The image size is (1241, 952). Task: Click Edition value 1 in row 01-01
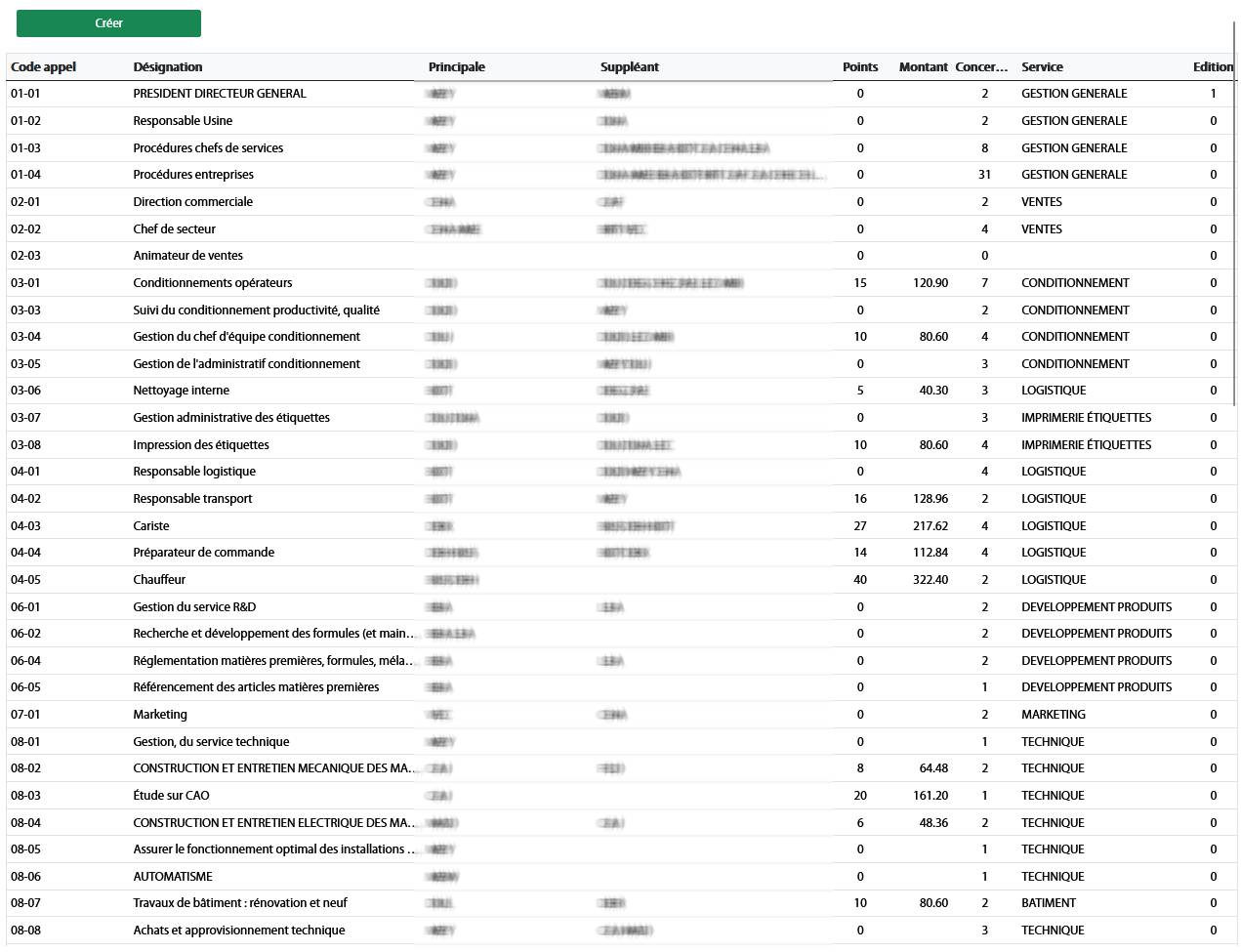[x=1214, y=94]
